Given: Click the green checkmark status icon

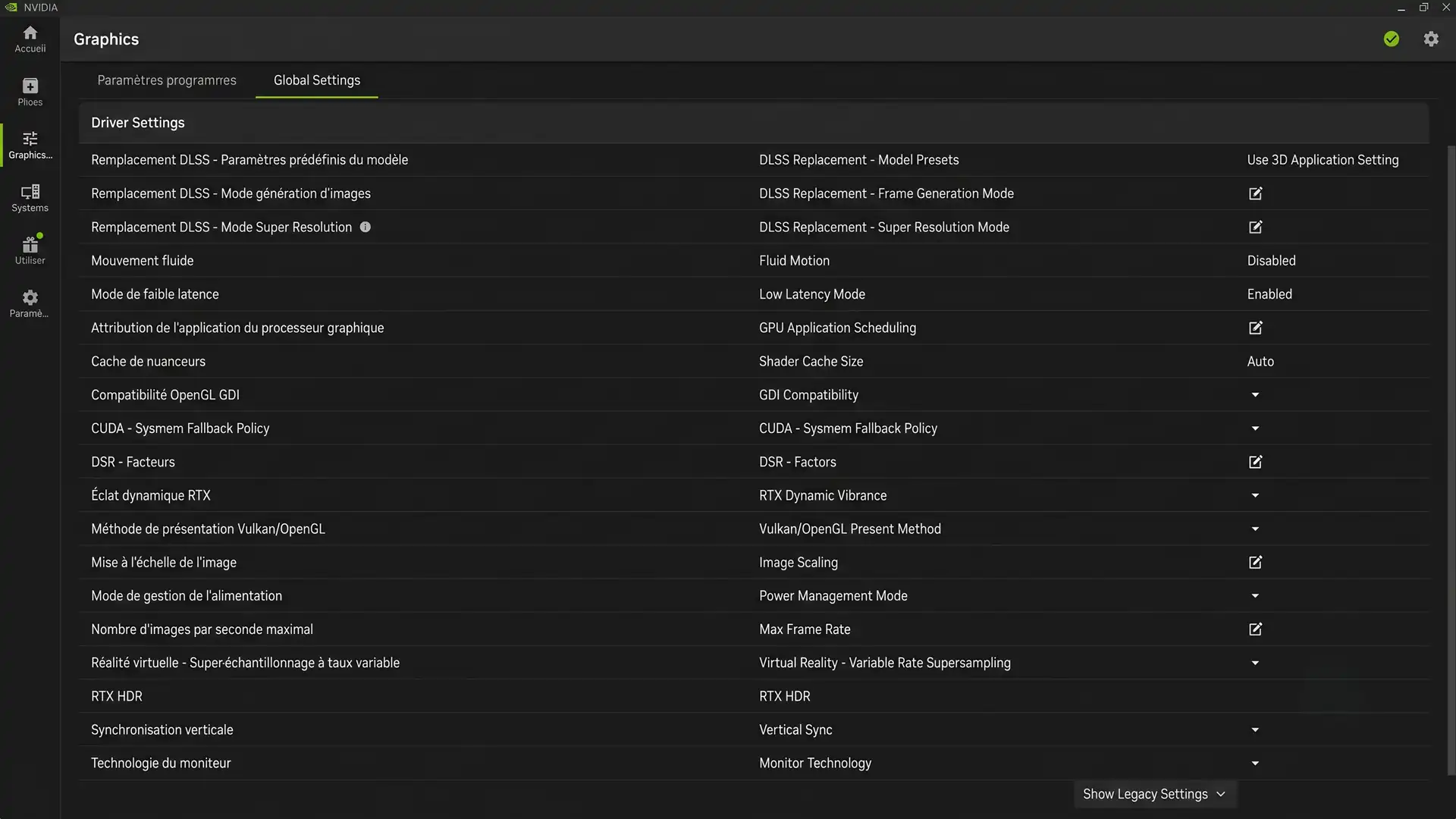Looking at the screenshot, I should 1391,39.
